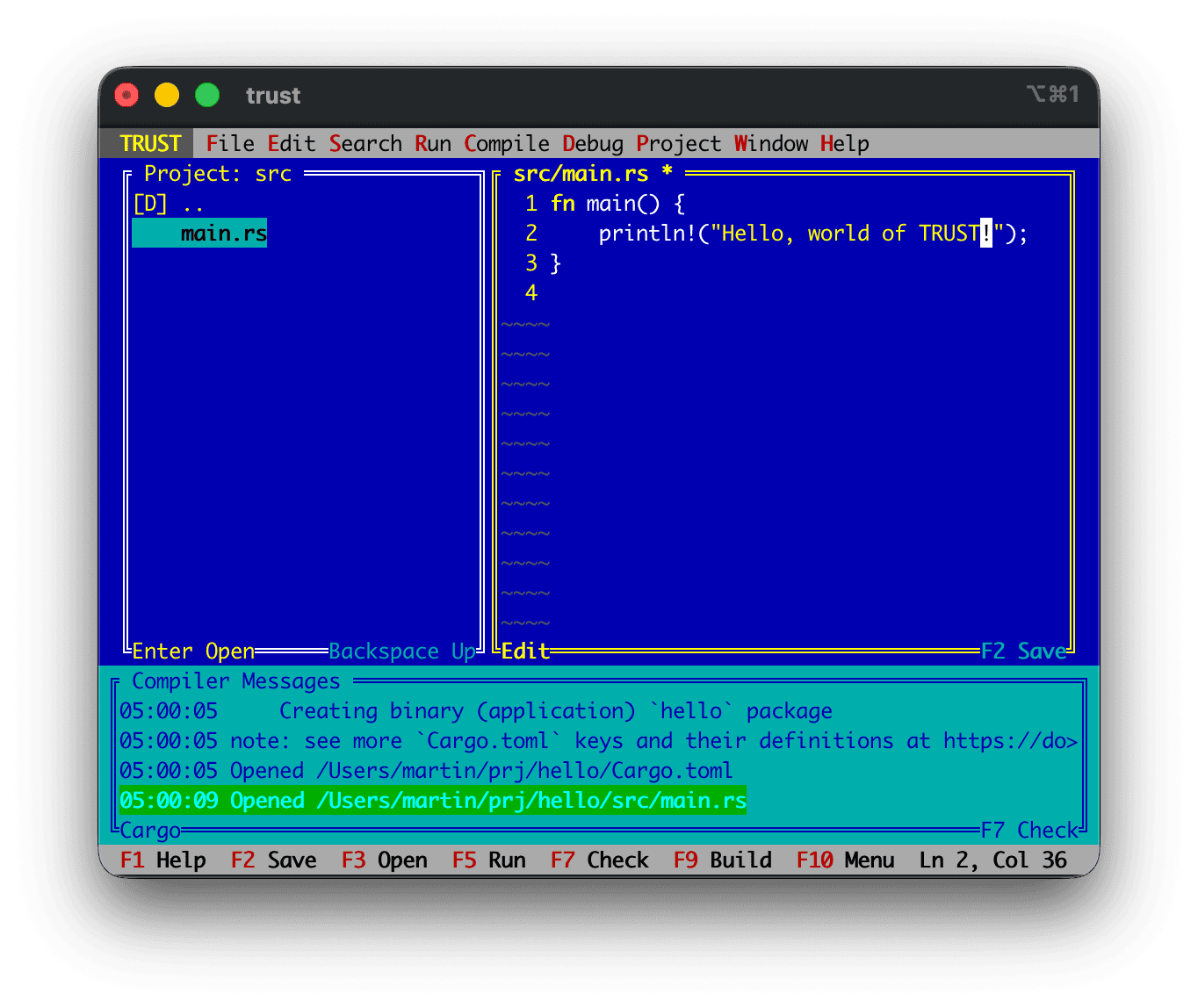The width and height of the screenshot is (1198, 1008).
Task: Click F9 Build in the status bar
Action: pos(722,860)
